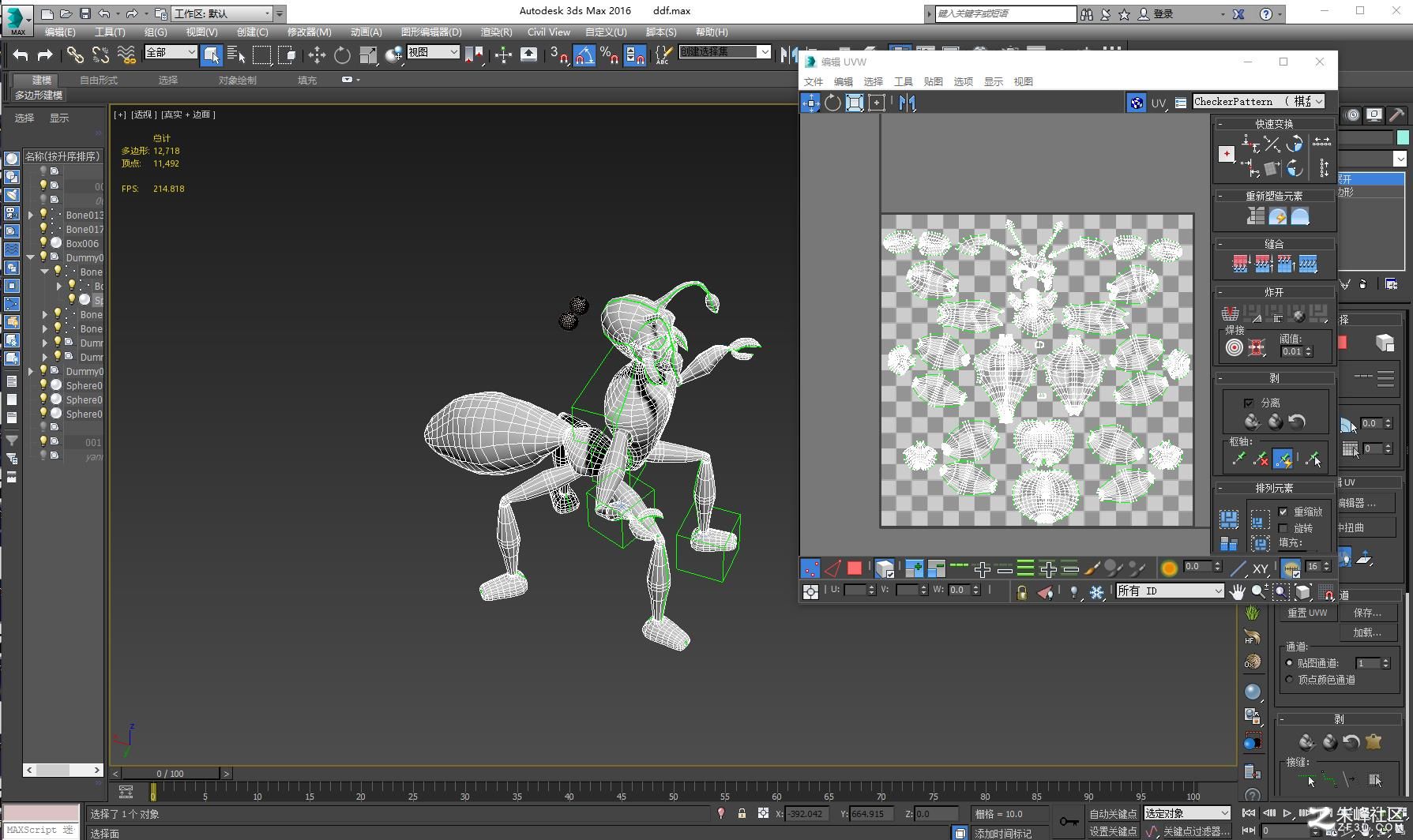Click the Target Weld icon in UVW editor
Image resolution: width=1413 pixels, height=840 pixels.
[1234, 348]
